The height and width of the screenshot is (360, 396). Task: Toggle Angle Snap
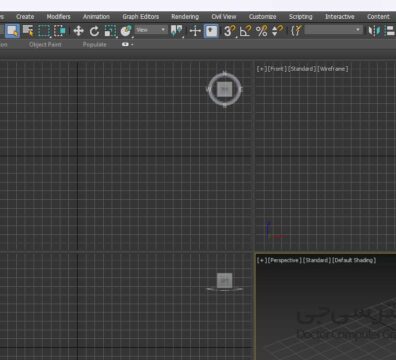click(x=246, y=31)
